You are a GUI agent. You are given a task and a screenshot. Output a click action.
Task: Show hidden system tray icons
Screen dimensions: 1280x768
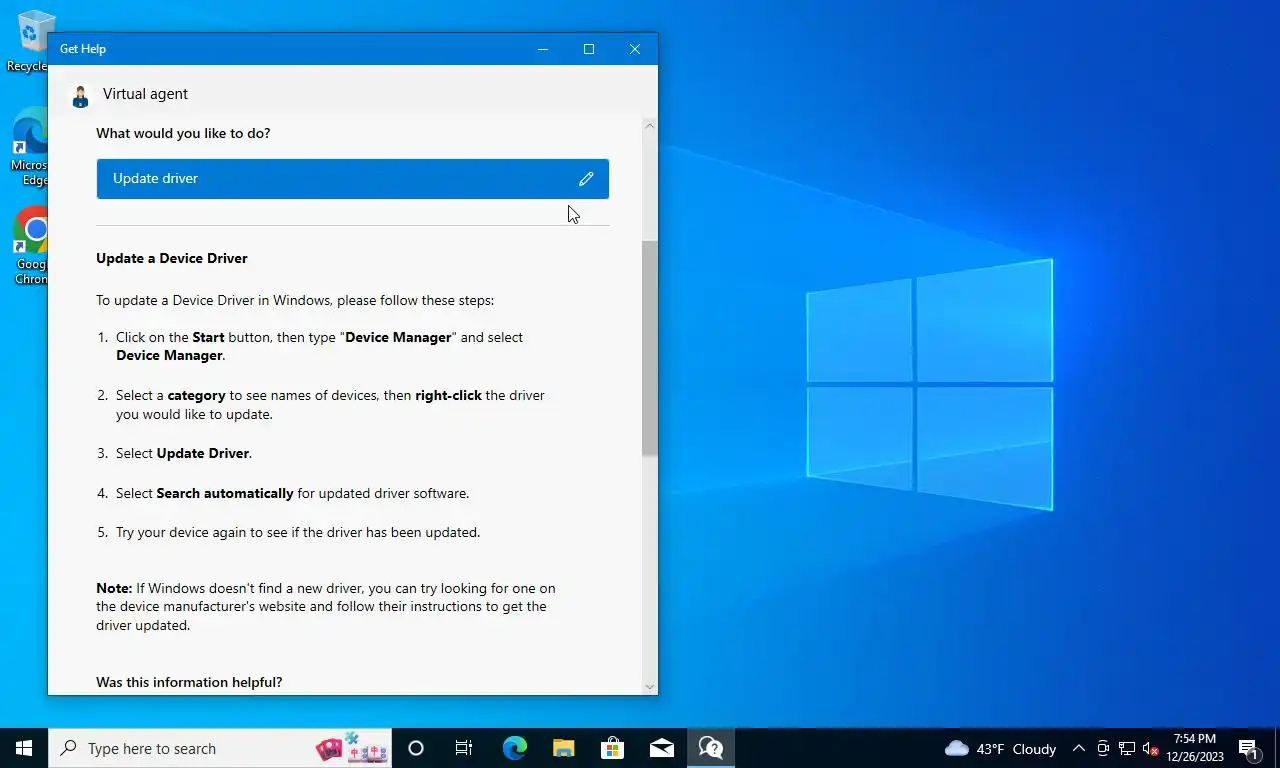click(1078, 748)
